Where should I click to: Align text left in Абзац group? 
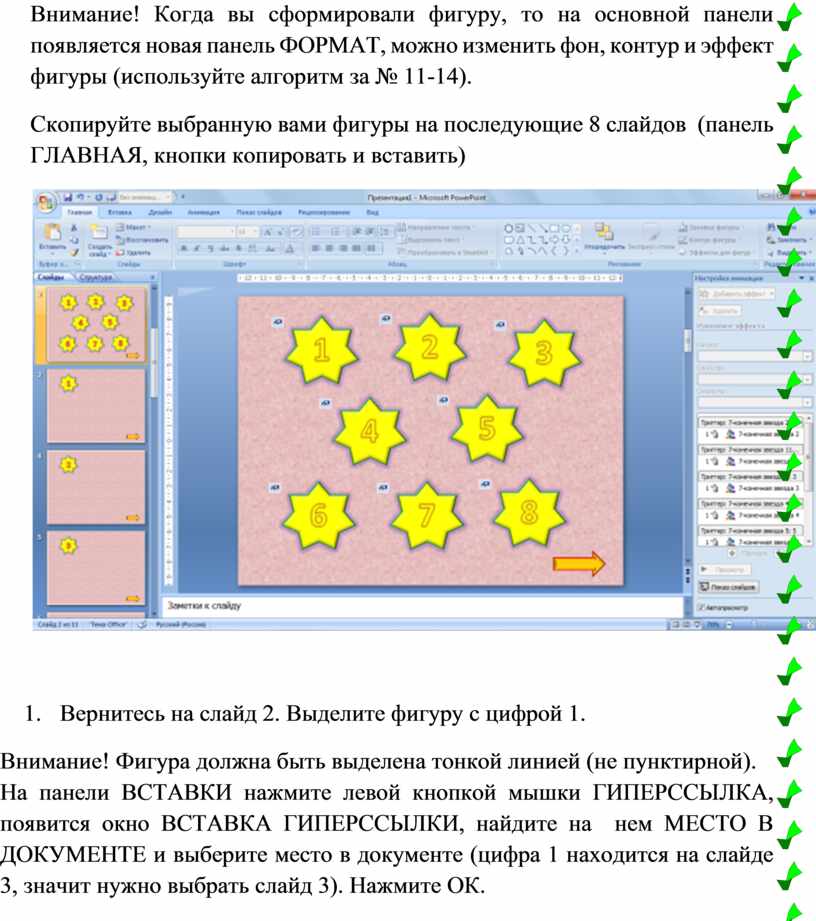click(x=316, y=248)
